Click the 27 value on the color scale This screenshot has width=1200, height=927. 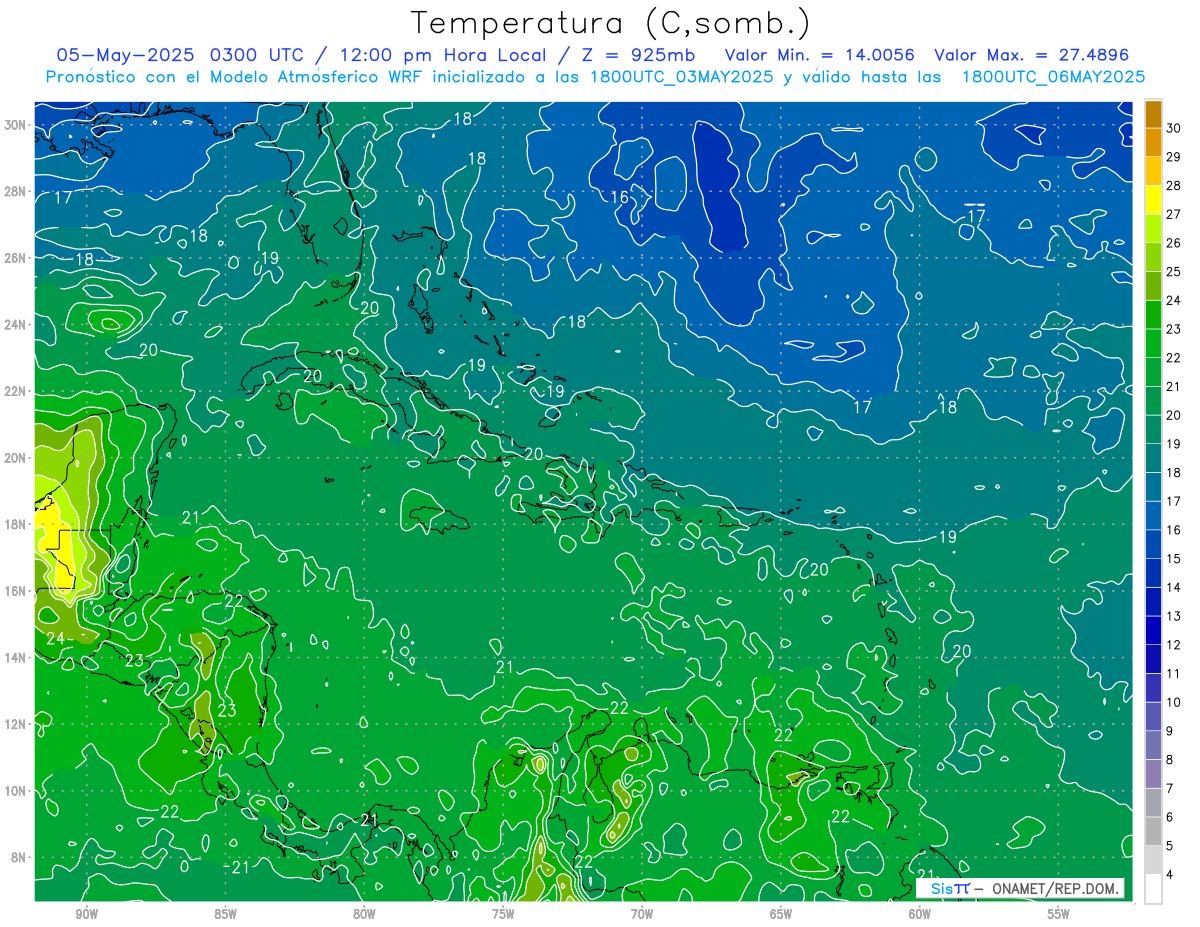pyautogui.click(x=1173, y=214)
